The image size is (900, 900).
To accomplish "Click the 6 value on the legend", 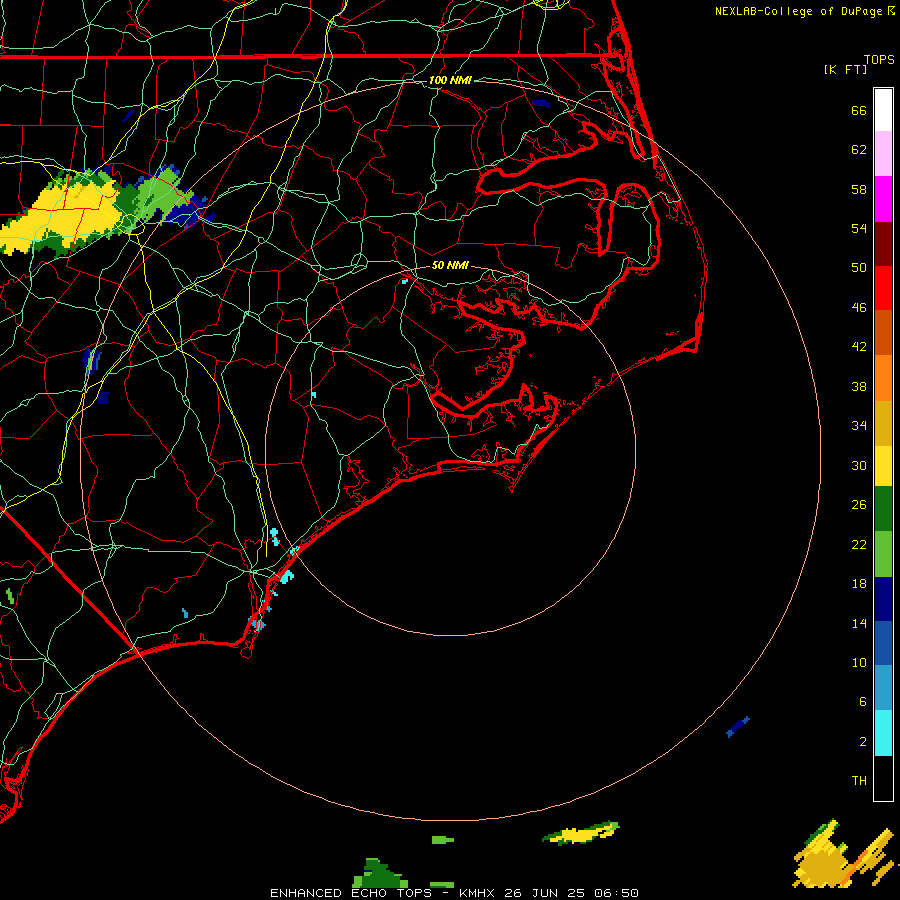I will [863, 702].
